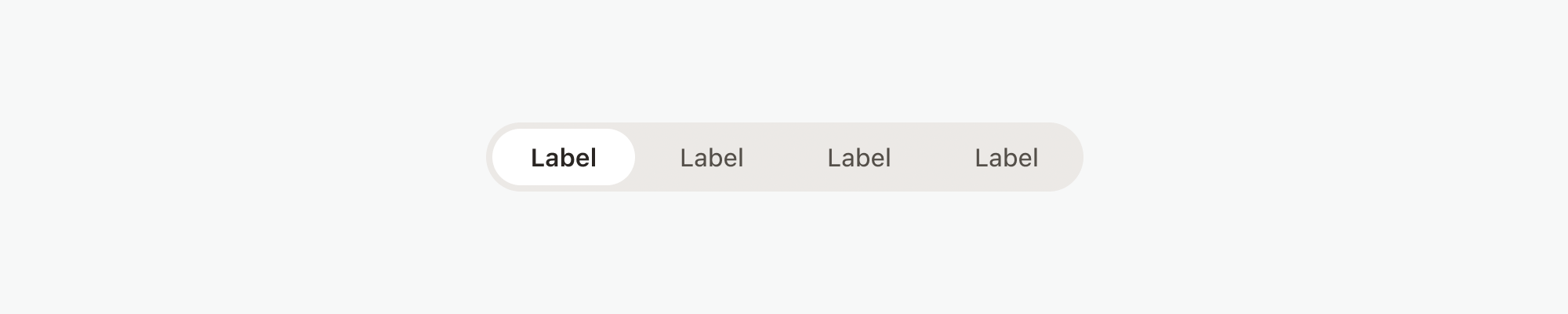Click the highlighted white segment
Image resolution: width=1568 pixels, height=314 pixels.
(x=564, y=157)
